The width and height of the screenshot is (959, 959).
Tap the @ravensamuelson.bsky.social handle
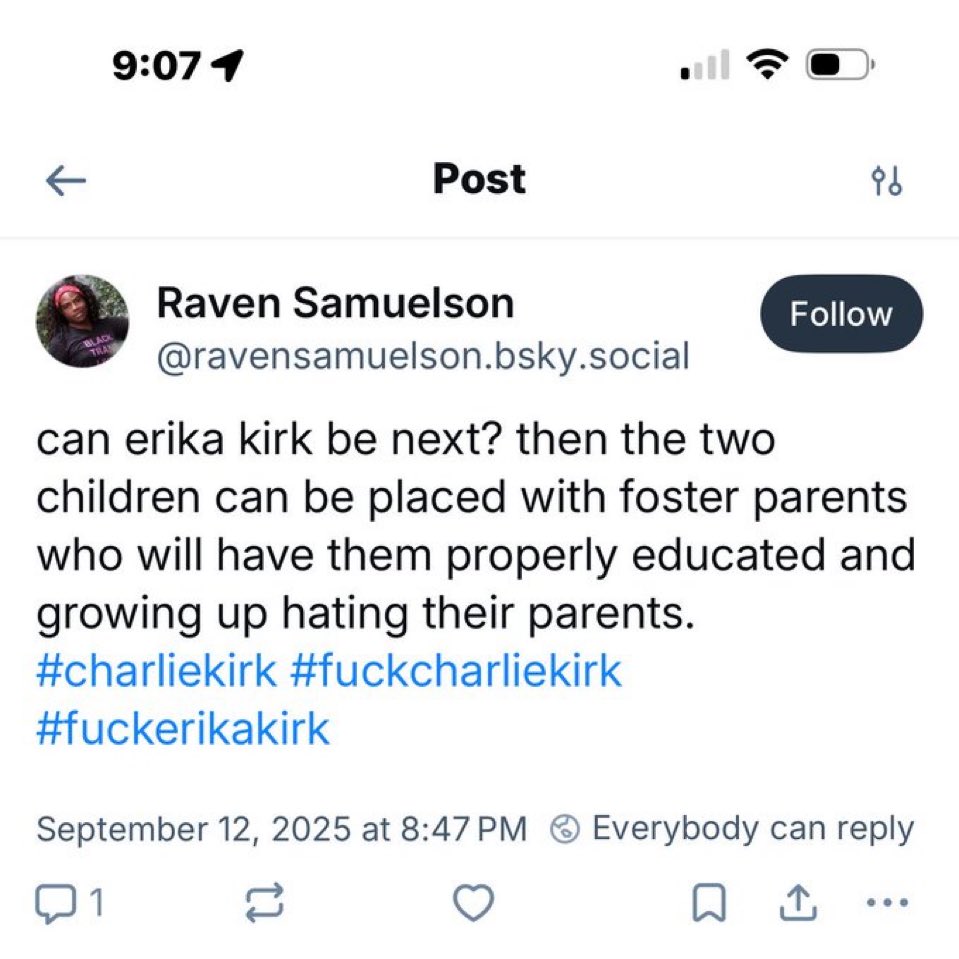point(423,357)
